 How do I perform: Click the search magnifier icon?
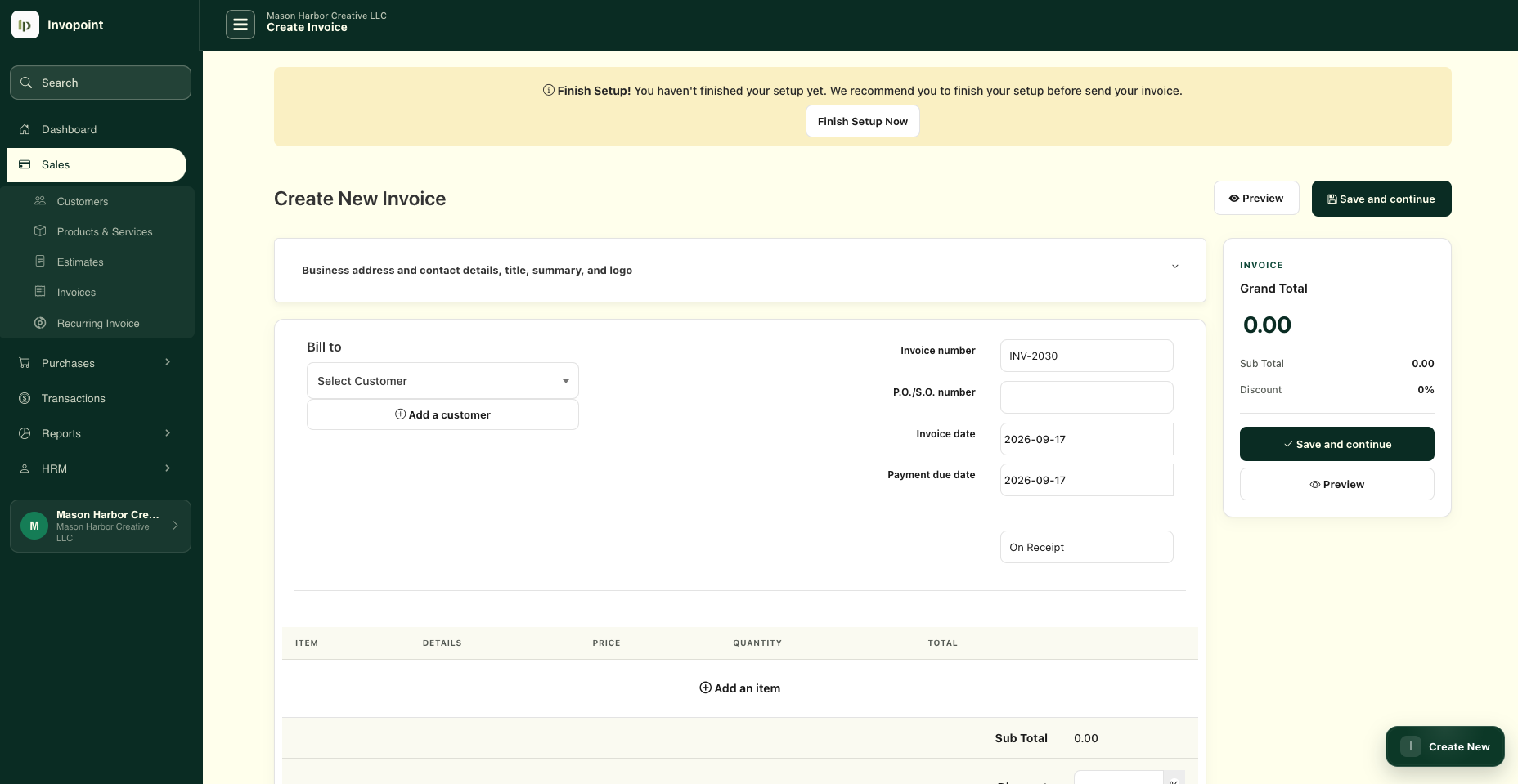[x=26, y=83]
